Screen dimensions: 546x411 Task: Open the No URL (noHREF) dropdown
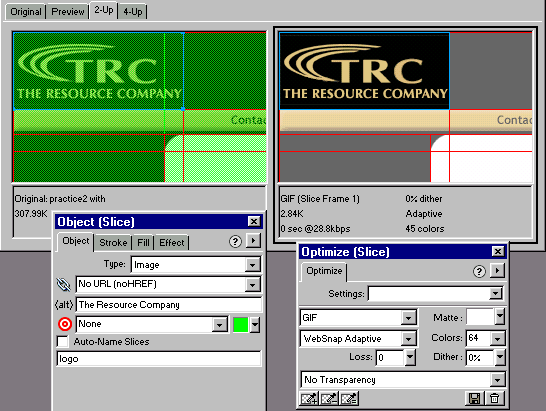pyautogui.click(x=252, y=285)
